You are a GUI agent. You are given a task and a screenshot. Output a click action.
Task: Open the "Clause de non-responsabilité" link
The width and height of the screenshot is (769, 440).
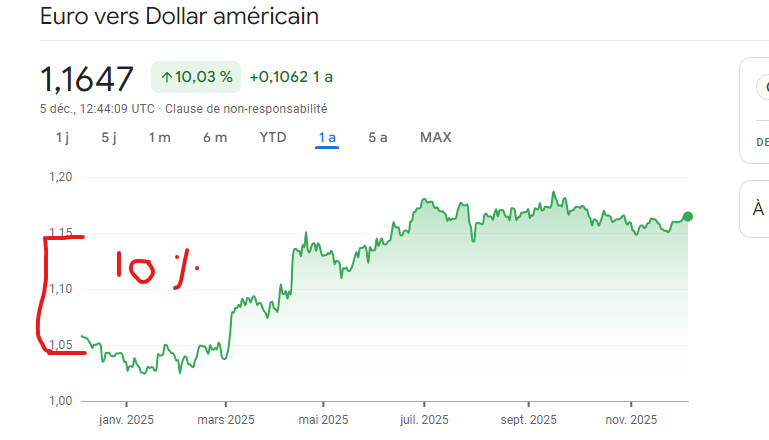tap(246, 108)
